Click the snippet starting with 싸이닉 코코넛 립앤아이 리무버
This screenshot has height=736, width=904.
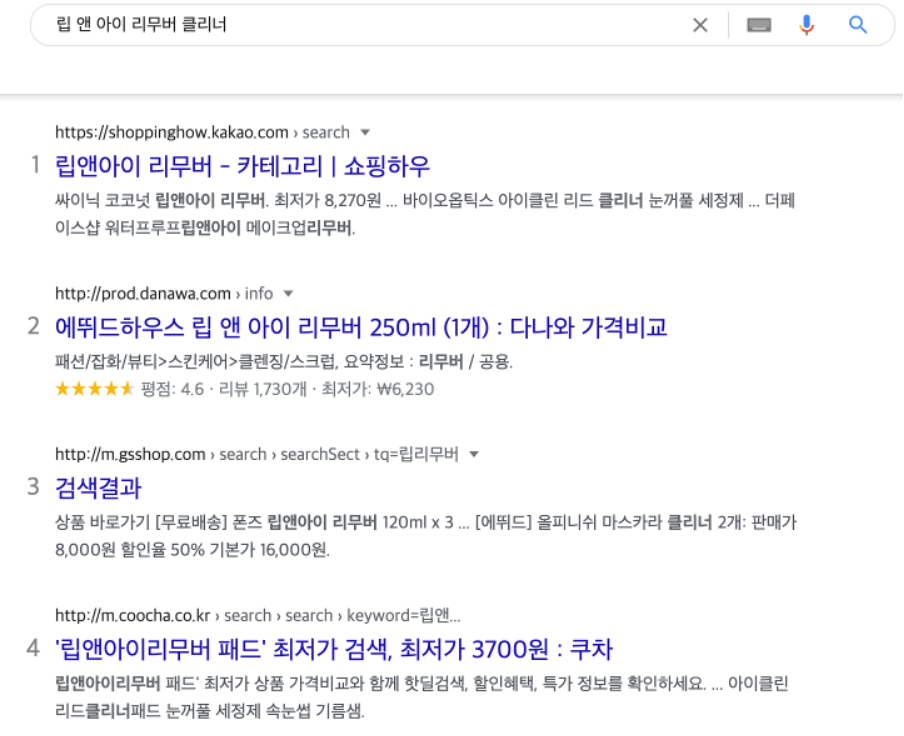[425, 214]
